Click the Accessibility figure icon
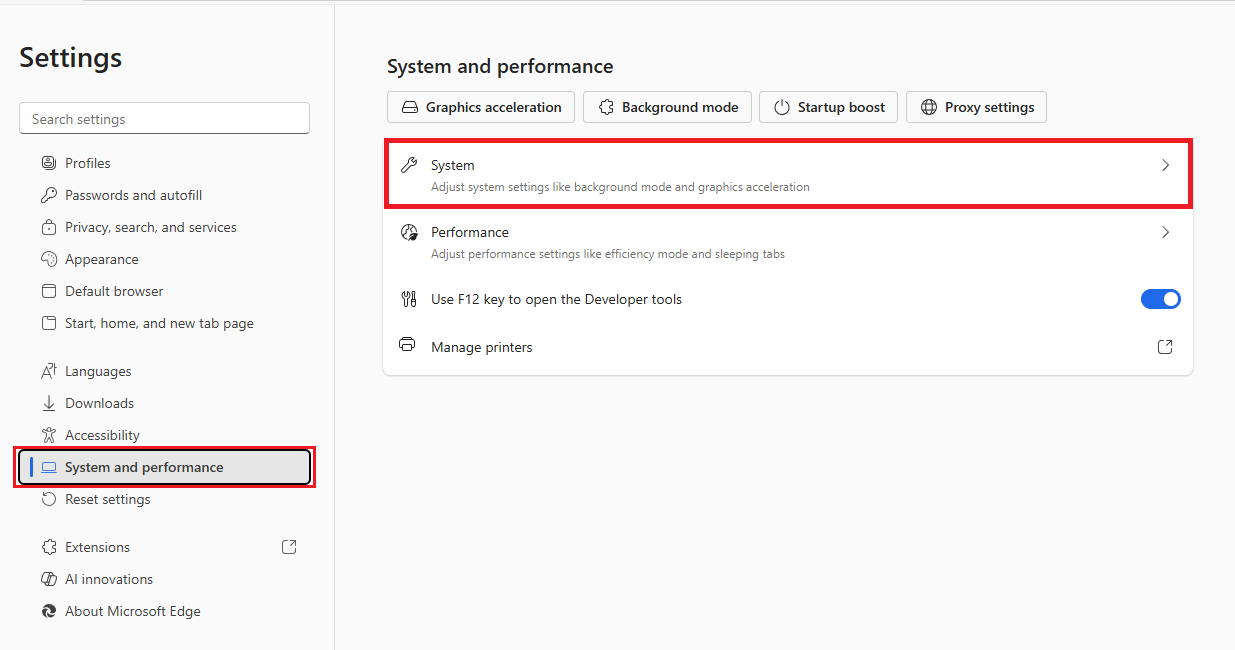This screenshot has width=1235, height=650. (48, 435)
